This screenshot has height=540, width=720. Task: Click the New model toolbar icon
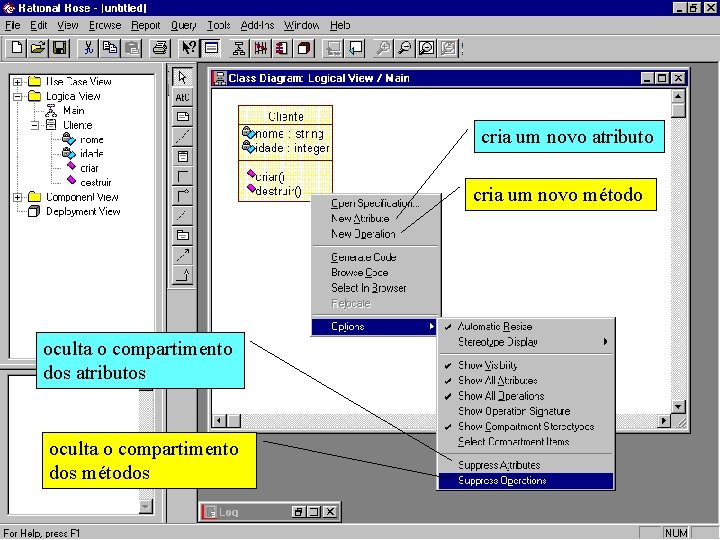(x=17, y=48)
